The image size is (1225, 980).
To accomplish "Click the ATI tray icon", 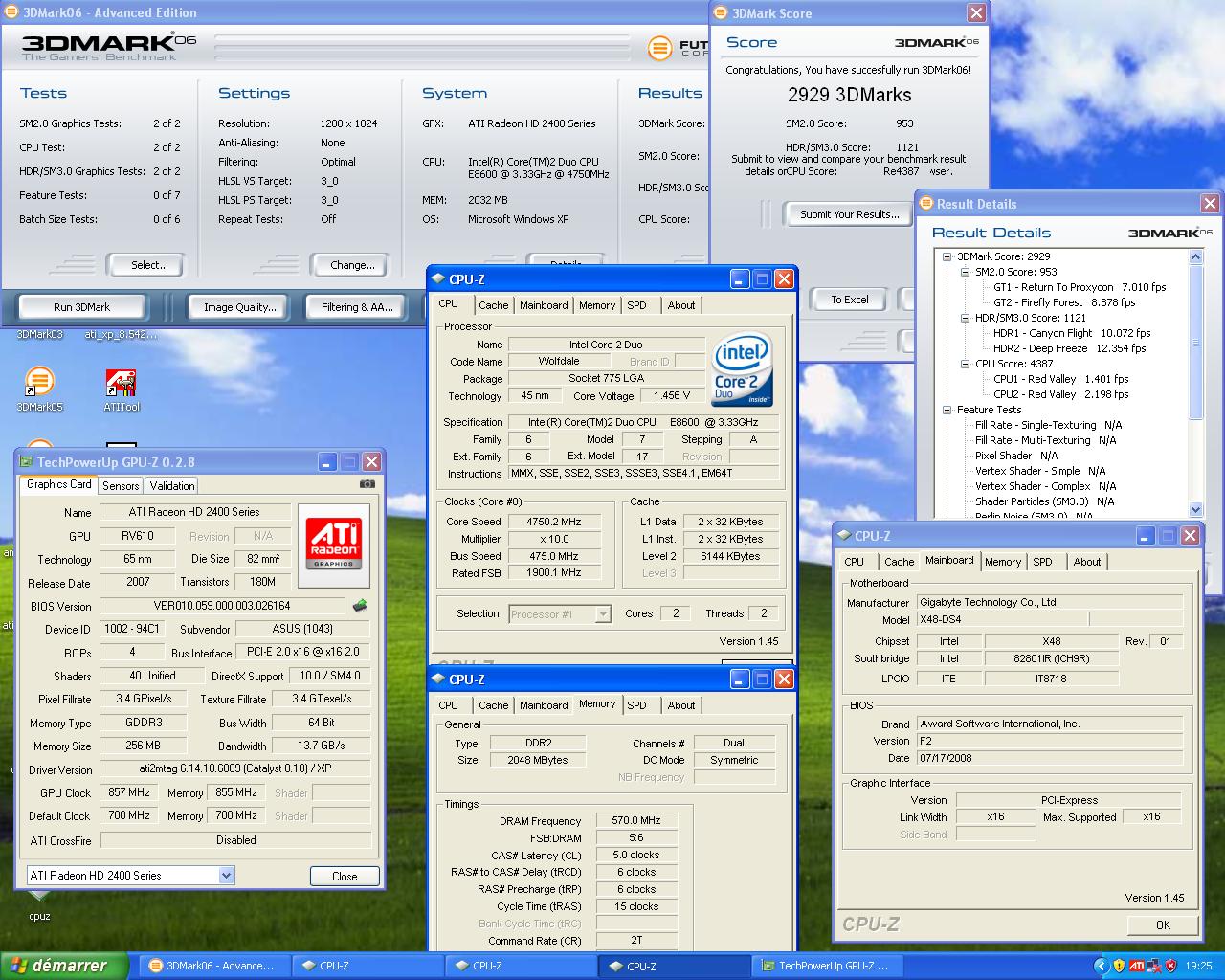I will pyautogui.click(x=1136, y=966).
